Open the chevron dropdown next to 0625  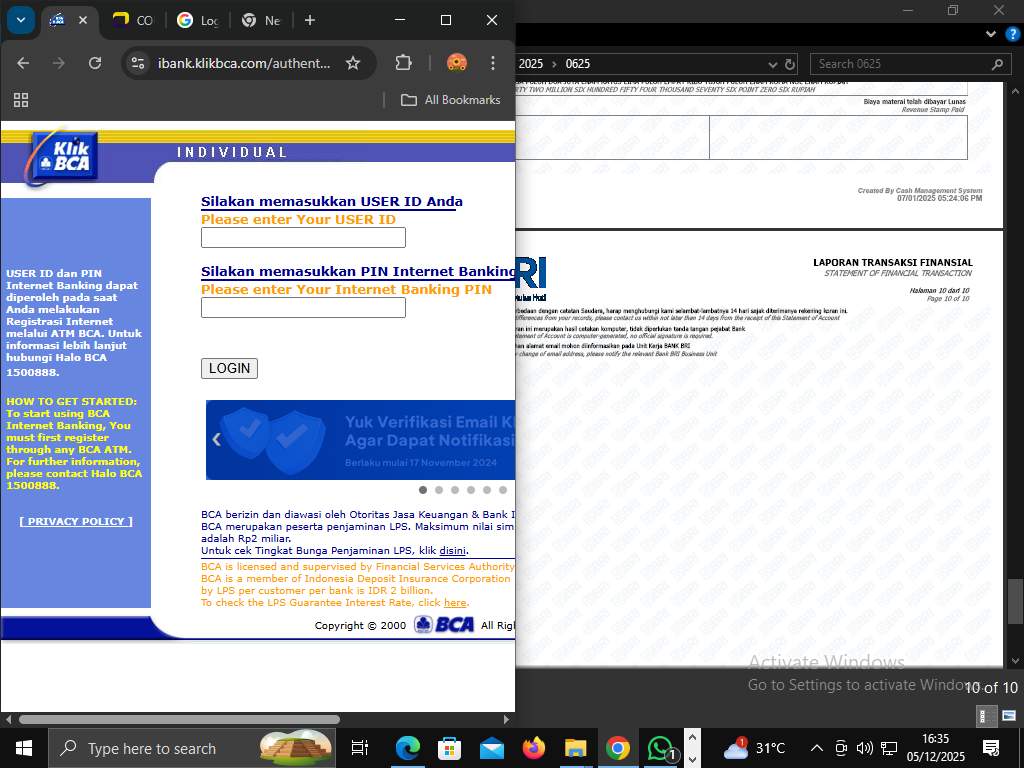[x=773, y=63]
